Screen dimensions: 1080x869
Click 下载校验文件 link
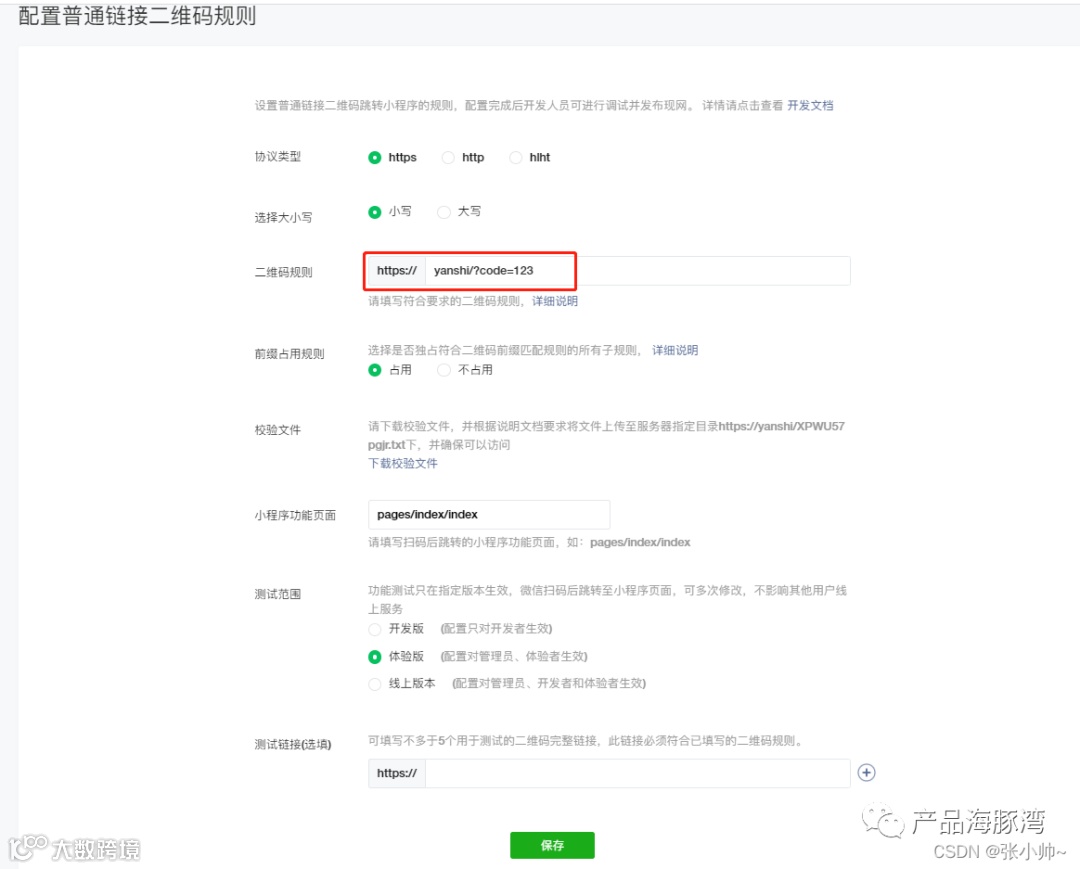click(x=403, y=463)
